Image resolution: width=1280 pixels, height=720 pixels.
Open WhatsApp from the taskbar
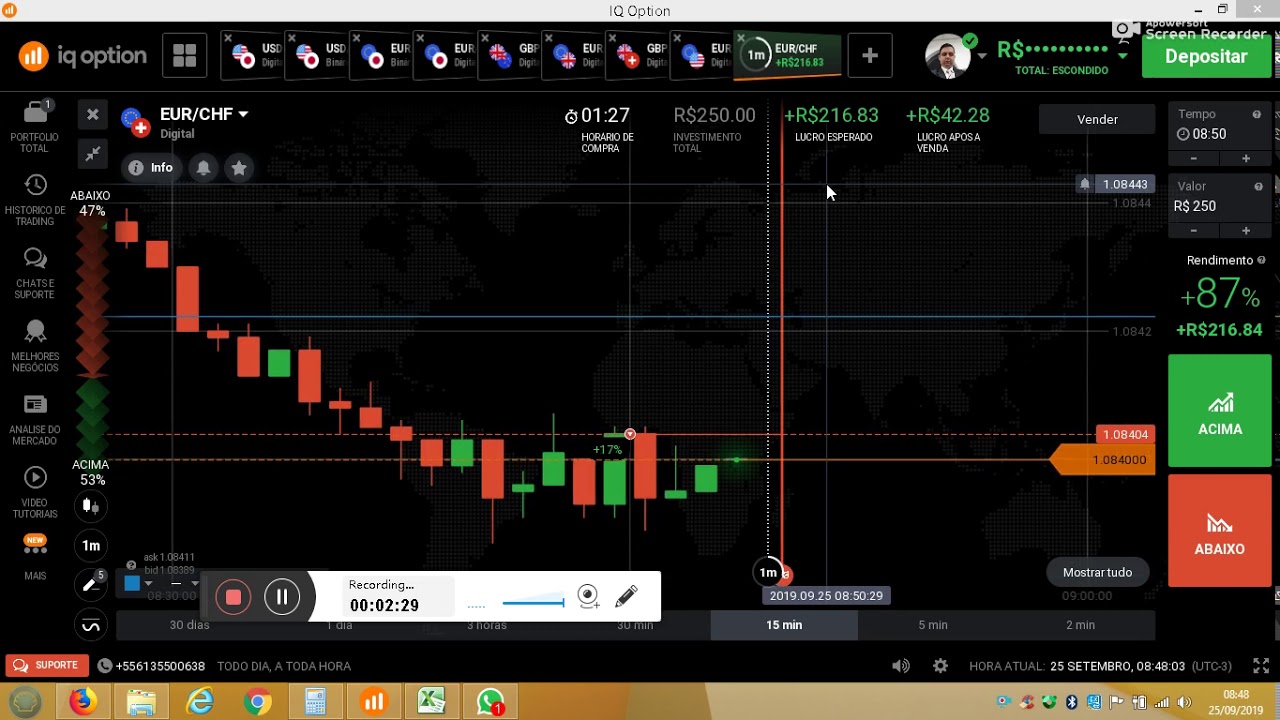pos(490,702)
